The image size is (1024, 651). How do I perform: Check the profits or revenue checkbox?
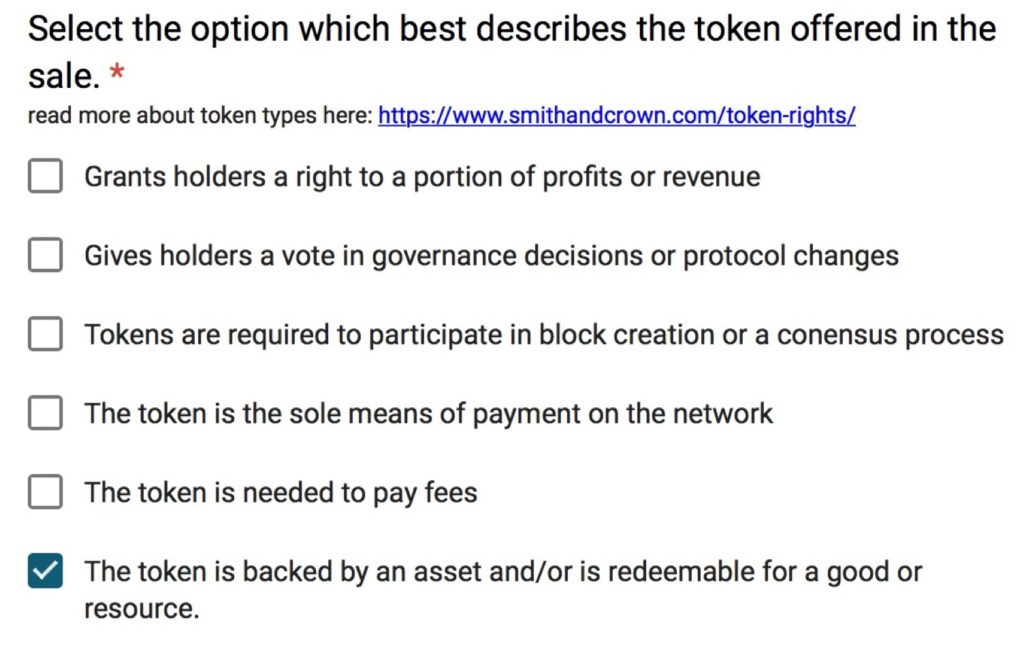45,177
